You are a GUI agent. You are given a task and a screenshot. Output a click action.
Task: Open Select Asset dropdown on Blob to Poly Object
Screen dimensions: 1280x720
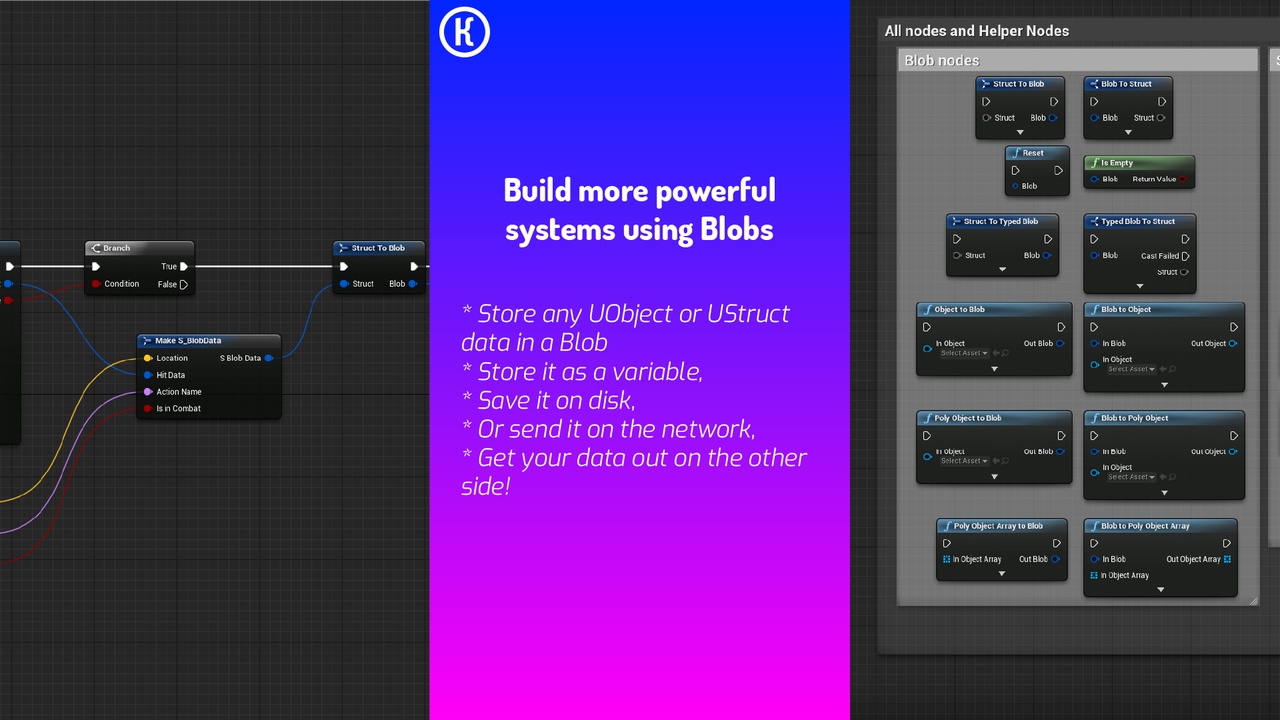click(1132, 477)
